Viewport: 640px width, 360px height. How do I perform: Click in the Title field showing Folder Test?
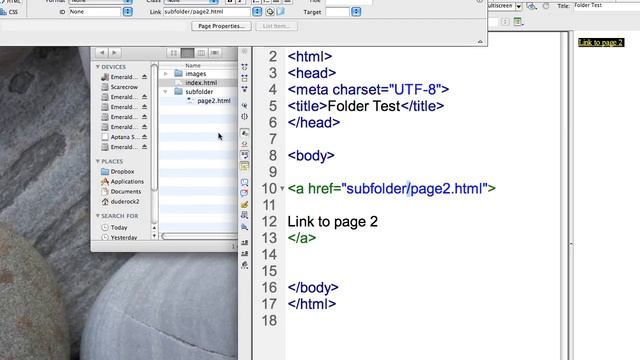click(x=606, y=6)
